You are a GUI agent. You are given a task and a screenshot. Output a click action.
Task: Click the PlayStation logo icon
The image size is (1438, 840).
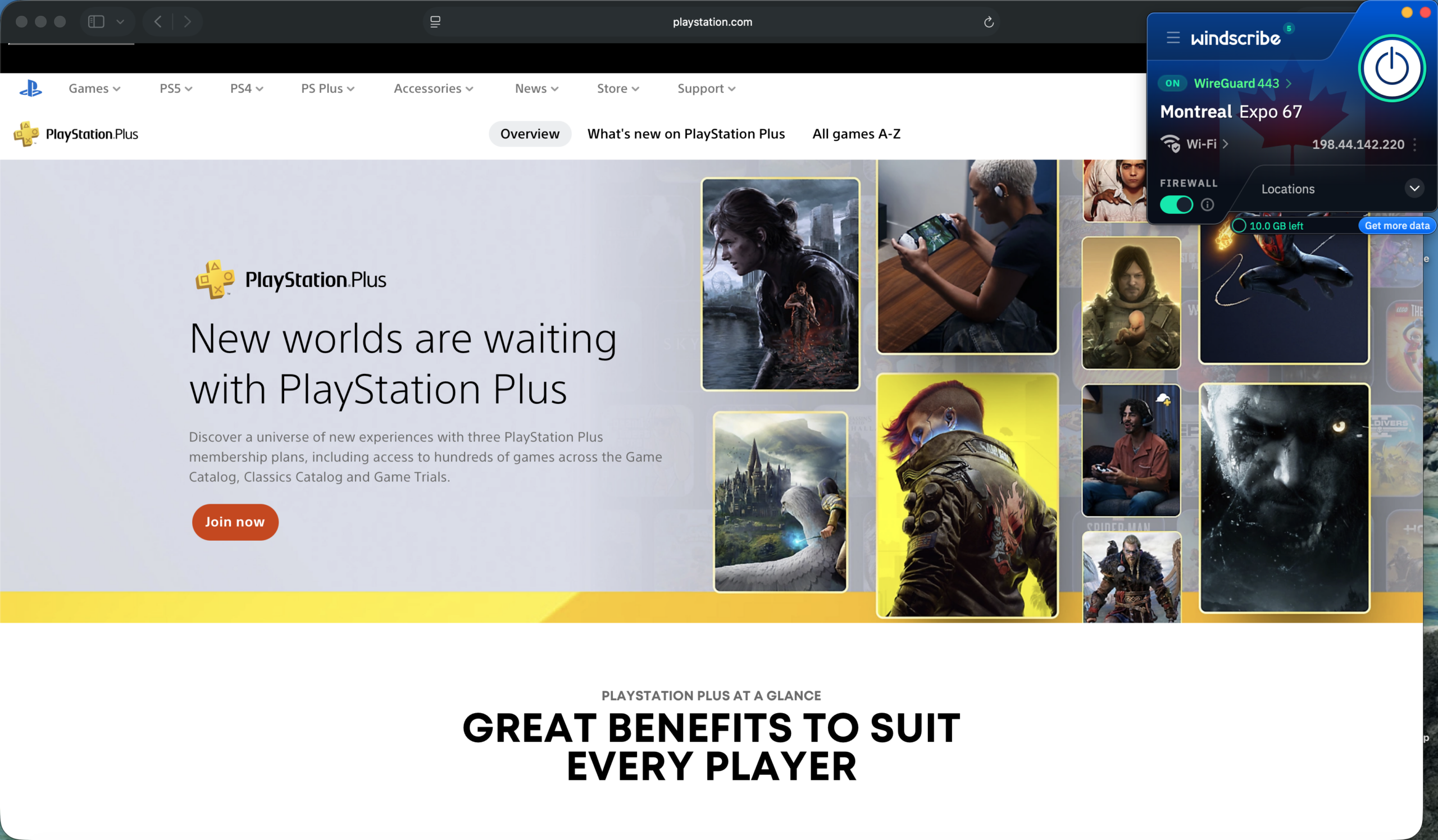(31, 88)
